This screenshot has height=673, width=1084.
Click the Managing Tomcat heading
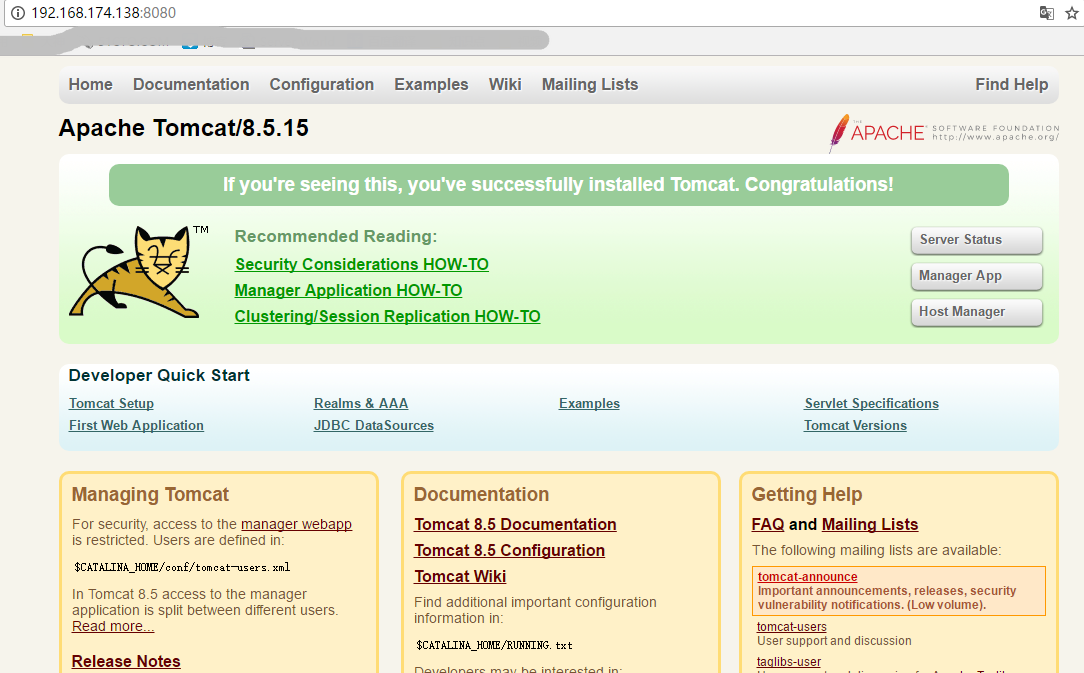(150, 495)
